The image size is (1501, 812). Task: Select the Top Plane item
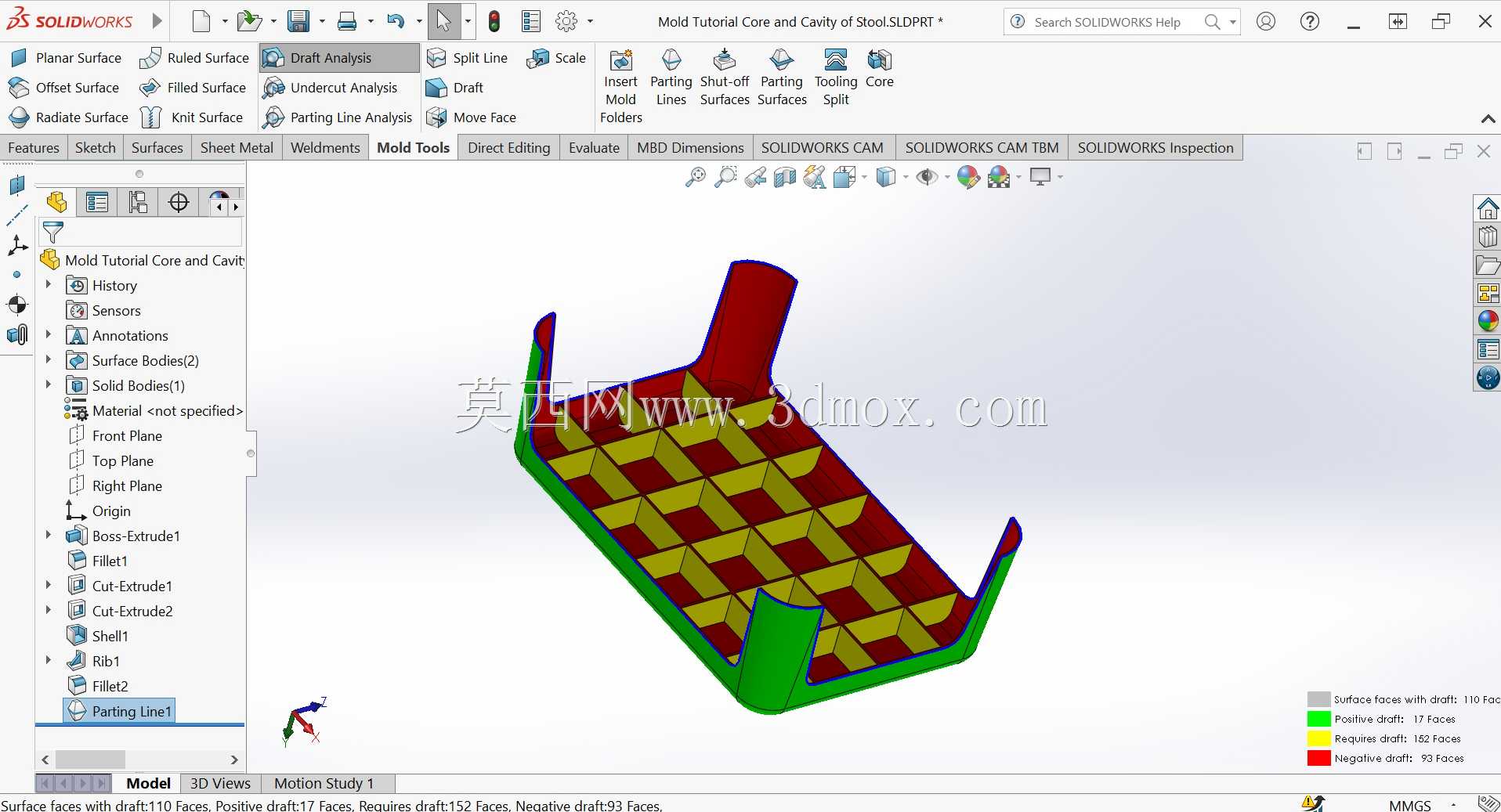[110, 460]
